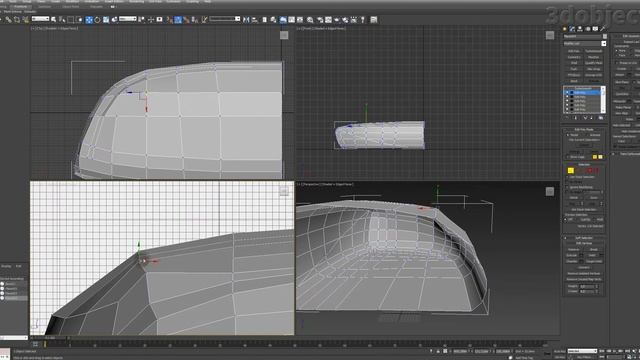Click the Unlink Selection toolbar icon
Image resolution: width=640 pixels, height=360 pixels.
pyautogui.click(x=17, y=20)
